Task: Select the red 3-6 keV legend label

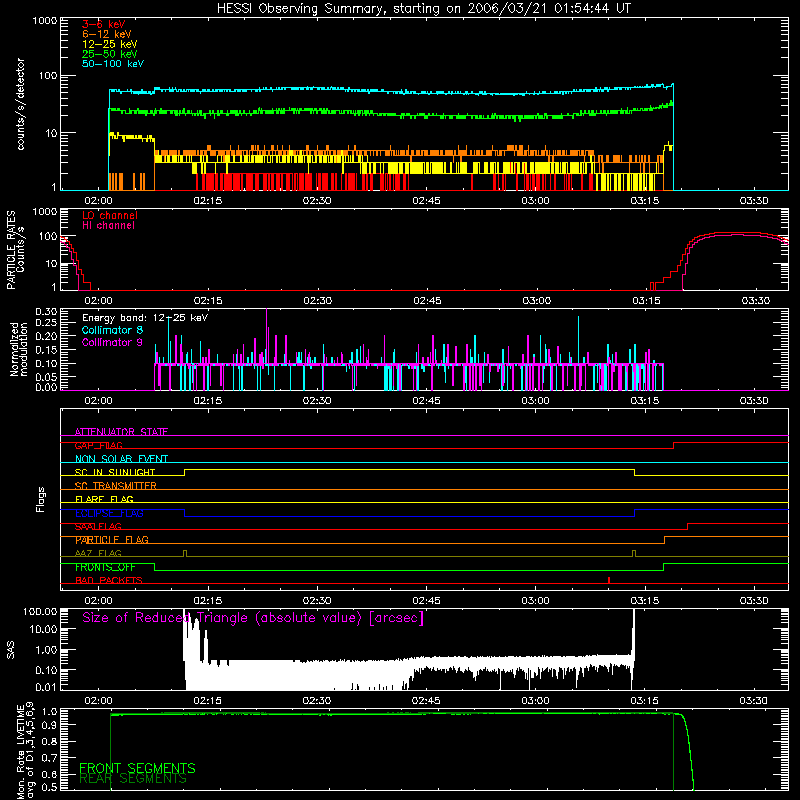Action: 104,24
